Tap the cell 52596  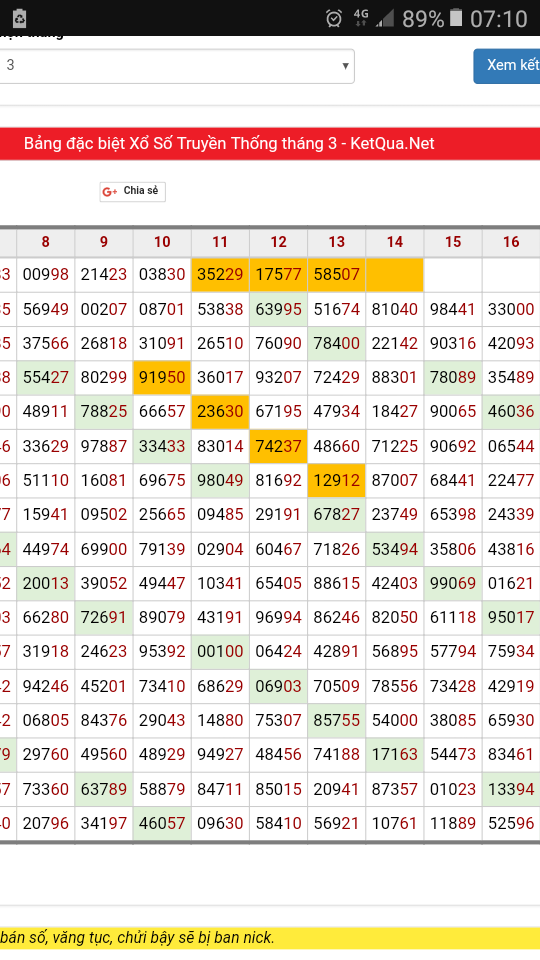pos(511,823)
